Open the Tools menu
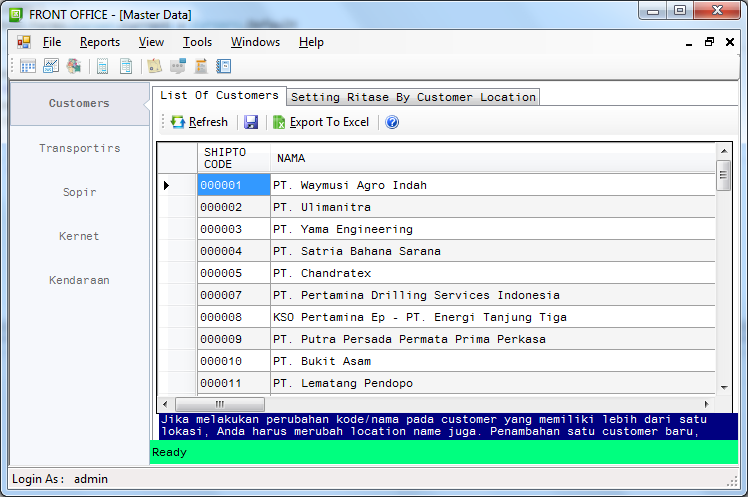This screenshot has height=497, width=748. point(197,42)
